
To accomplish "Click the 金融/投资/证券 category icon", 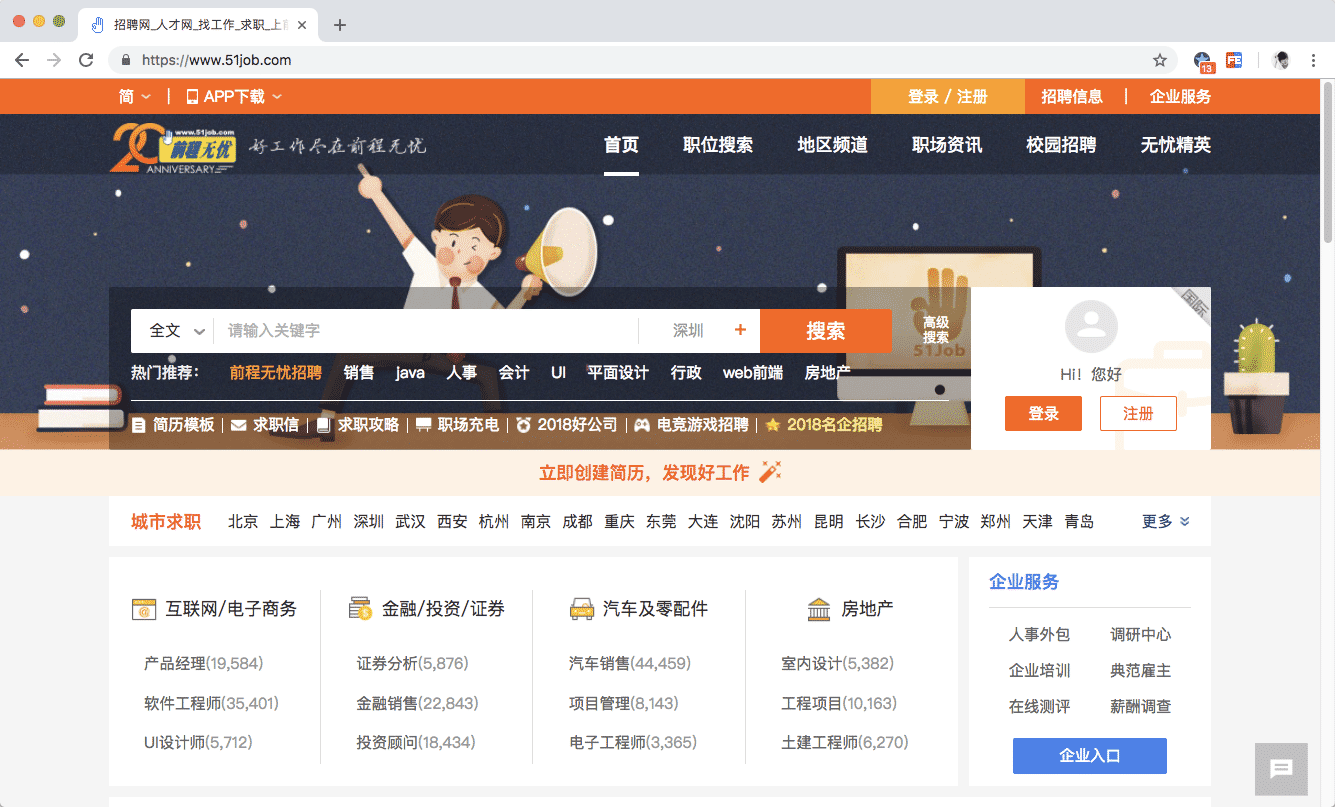I will click(360, 608).
